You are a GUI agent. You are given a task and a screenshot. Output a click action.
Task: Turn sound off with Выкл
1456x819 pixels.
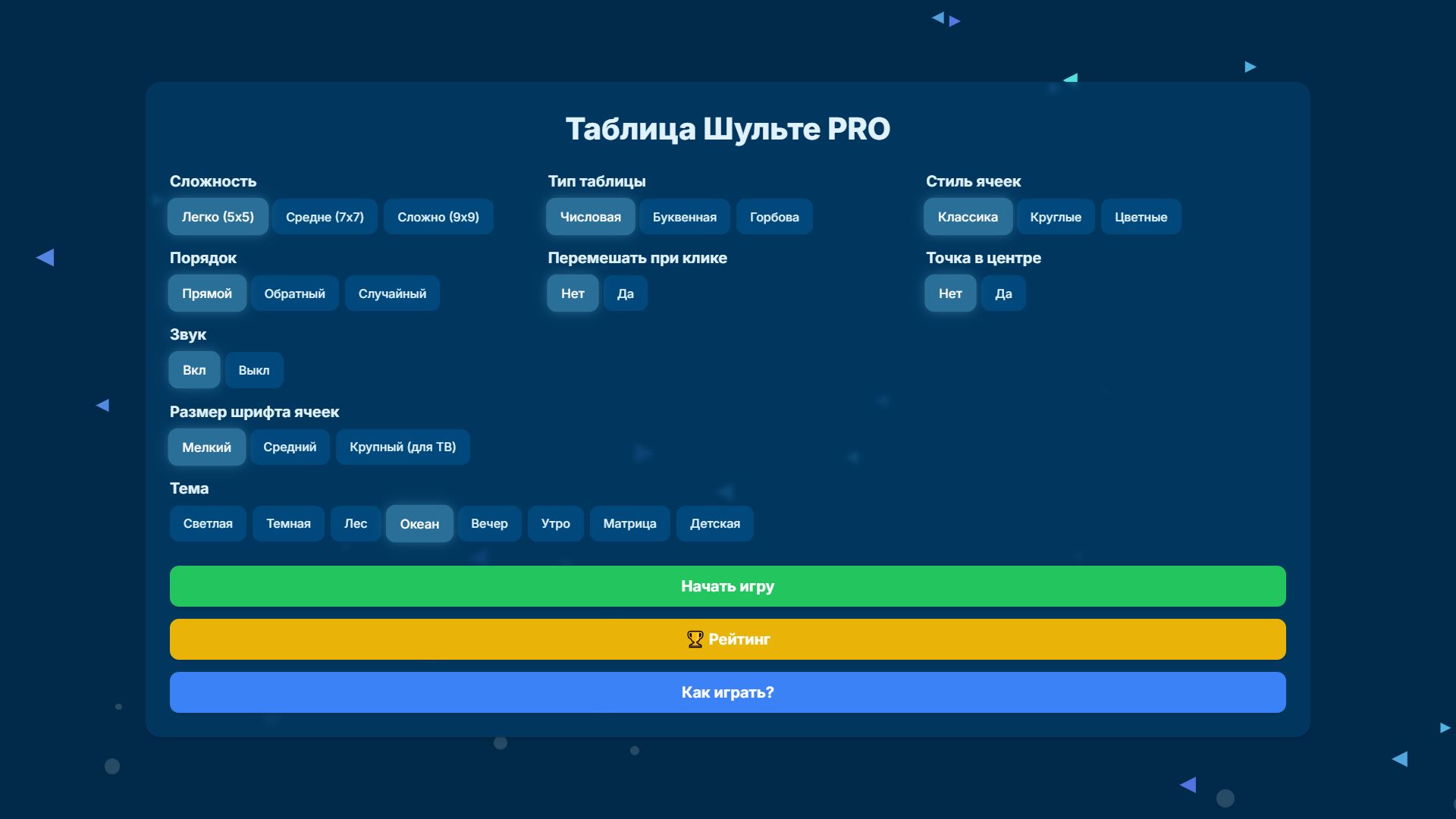coord(254,370)
